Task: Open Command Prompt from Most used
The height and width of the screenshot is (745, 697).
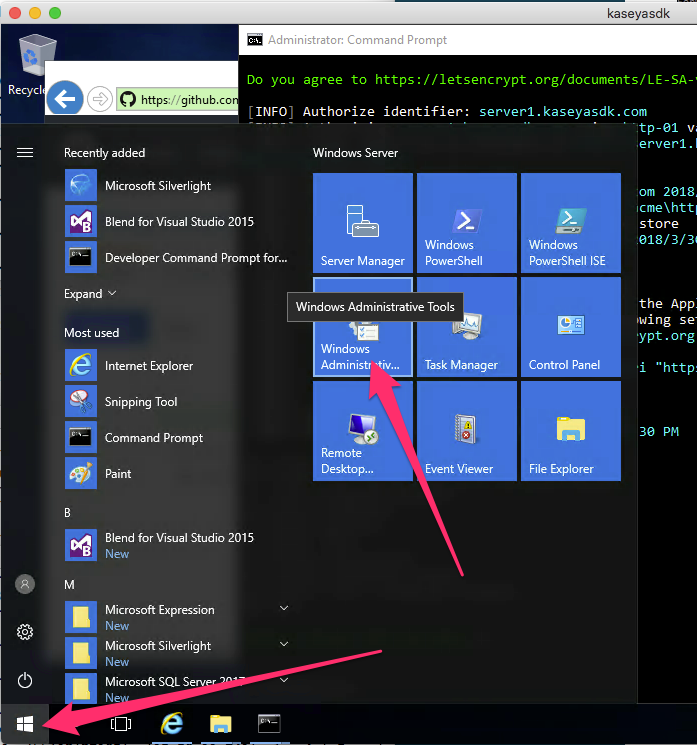Action: (x=177, y=438)
